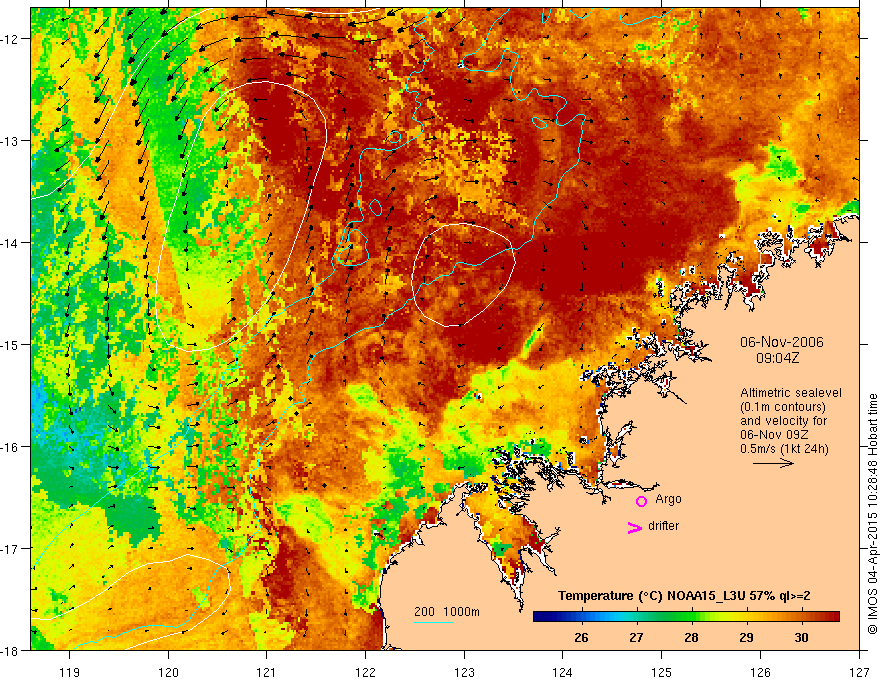Click the 200 1000m depth label
This screenshot has height=680, width=880.
pyautogui.click(x=447, y=612)
